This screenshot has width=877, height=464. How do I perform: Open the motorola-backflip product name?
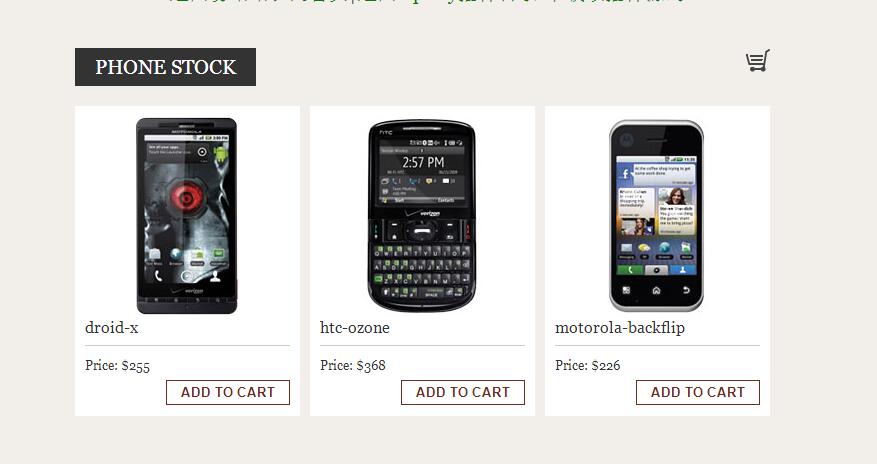[620, 328]
